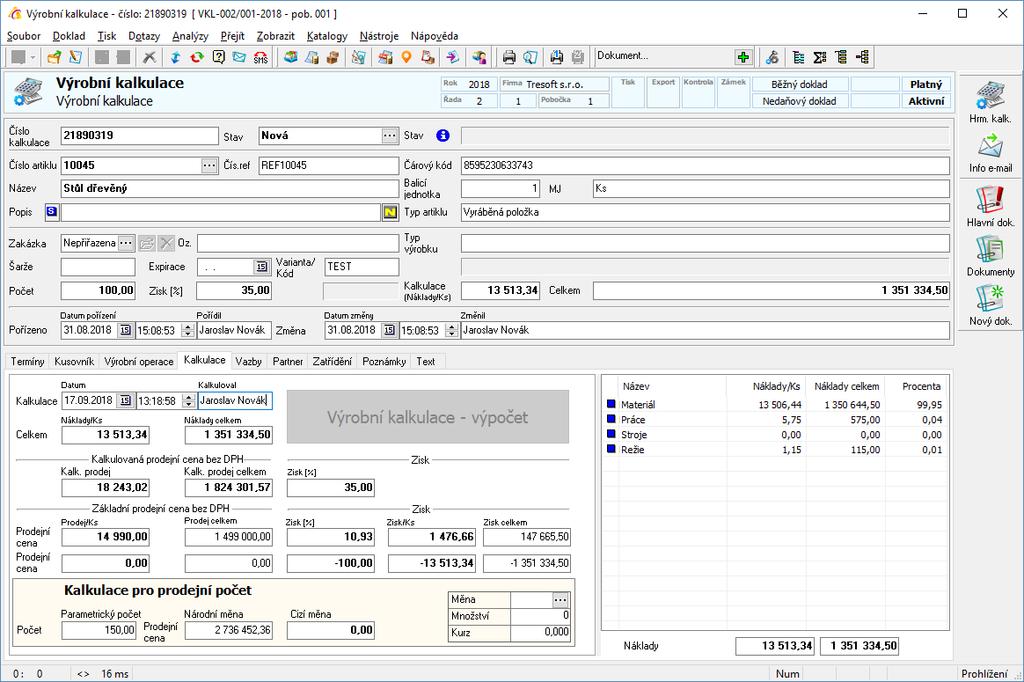
Task: Click the Stroje row in cost table
Action: coord(774,434)
